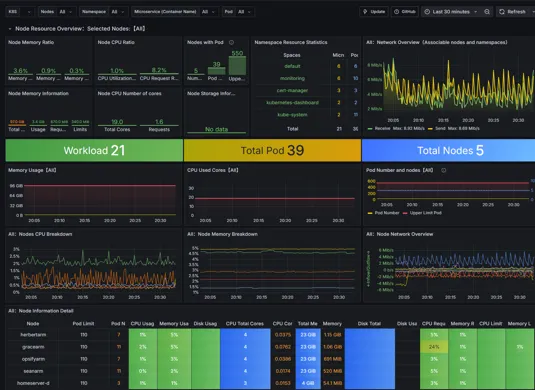Sort node table by CPU Total Cores column

[245, 323]
